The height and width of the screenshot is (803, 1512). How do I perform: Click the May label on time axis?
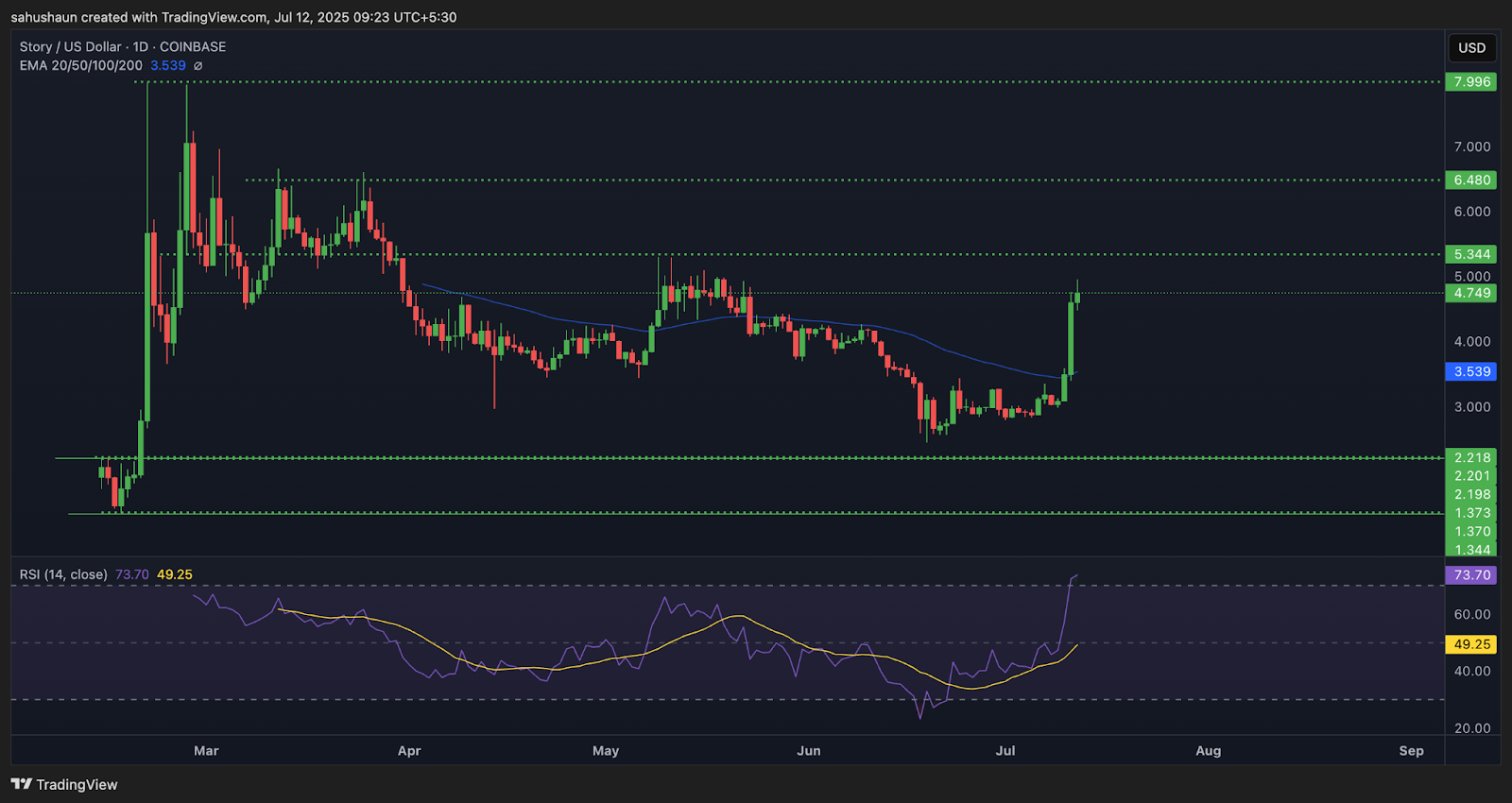[606, 751]
